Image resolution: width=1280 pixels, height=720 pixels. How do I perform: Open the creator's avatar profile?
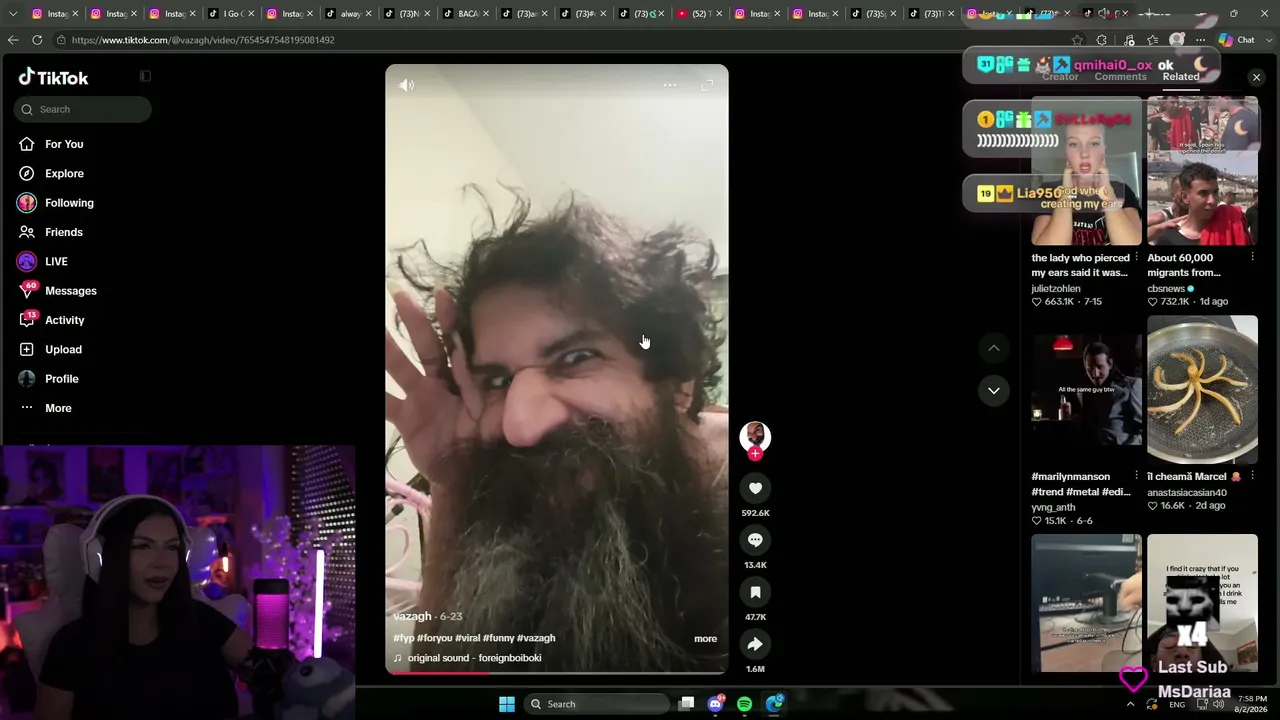(x=755, y=436)
